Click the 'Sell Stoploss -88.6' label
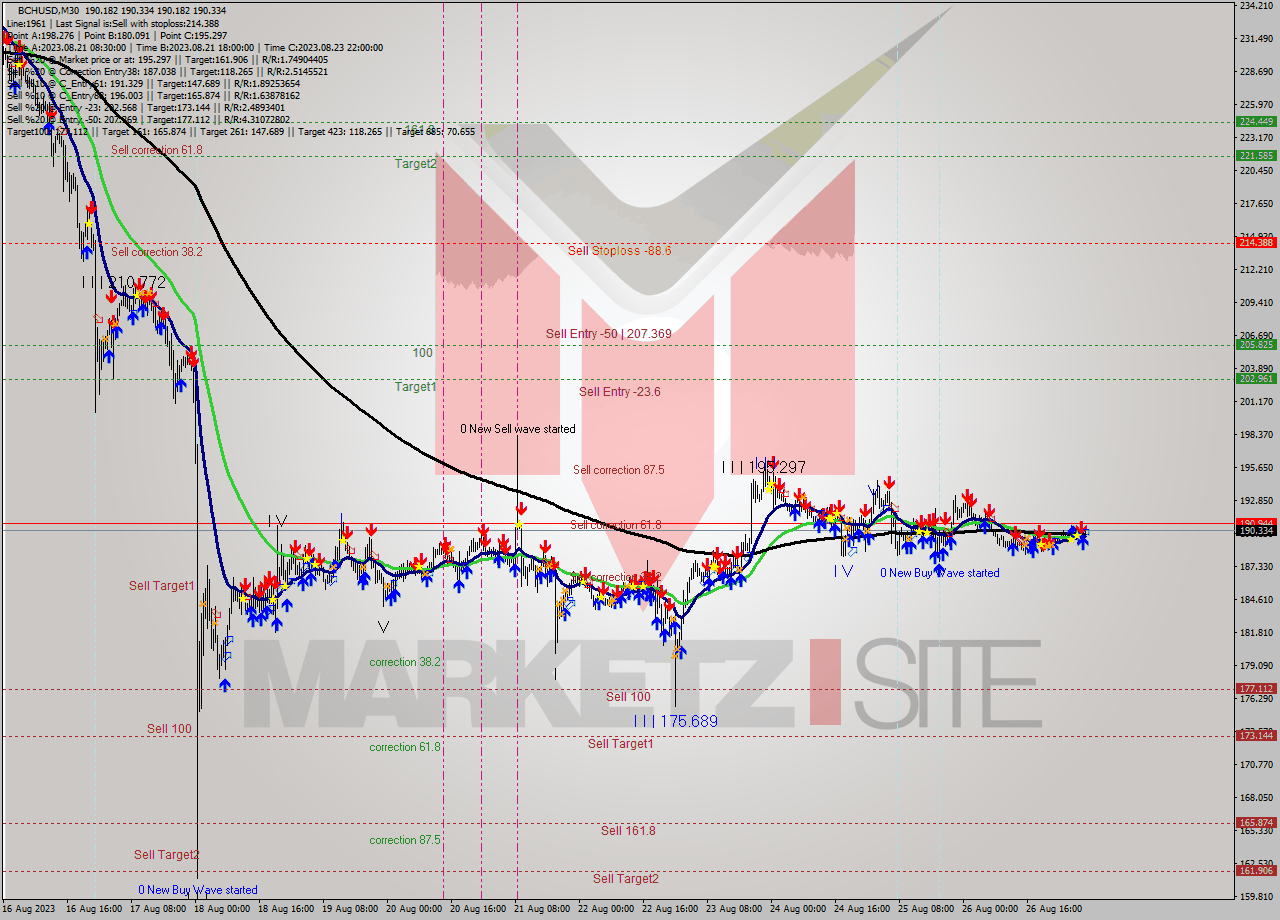 (x=619, y=251)
